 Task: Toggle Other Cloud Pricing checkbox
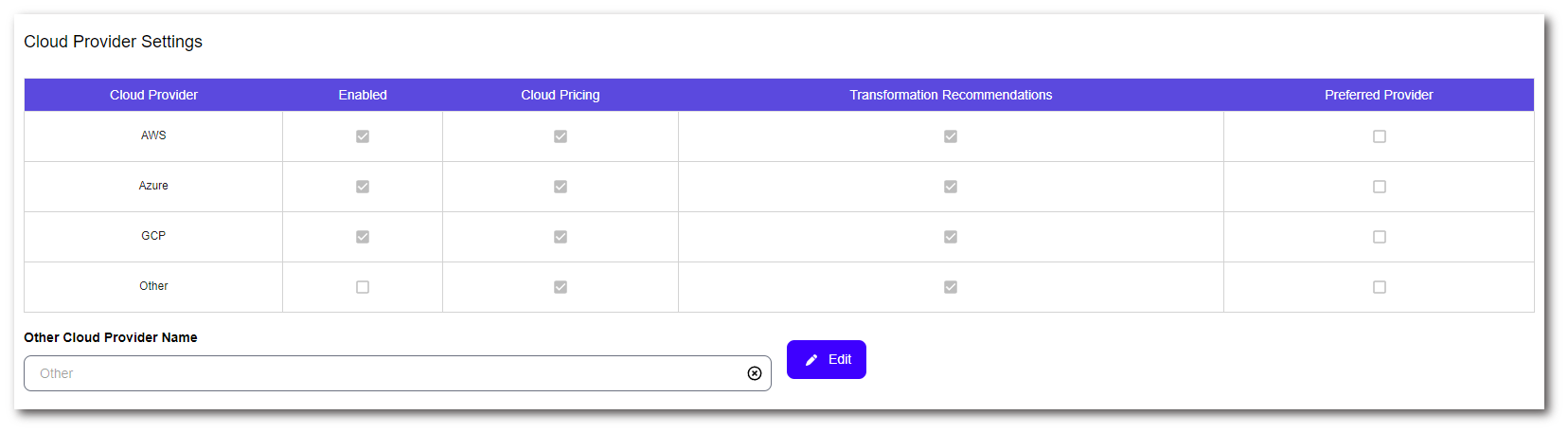tap(561, 287)
